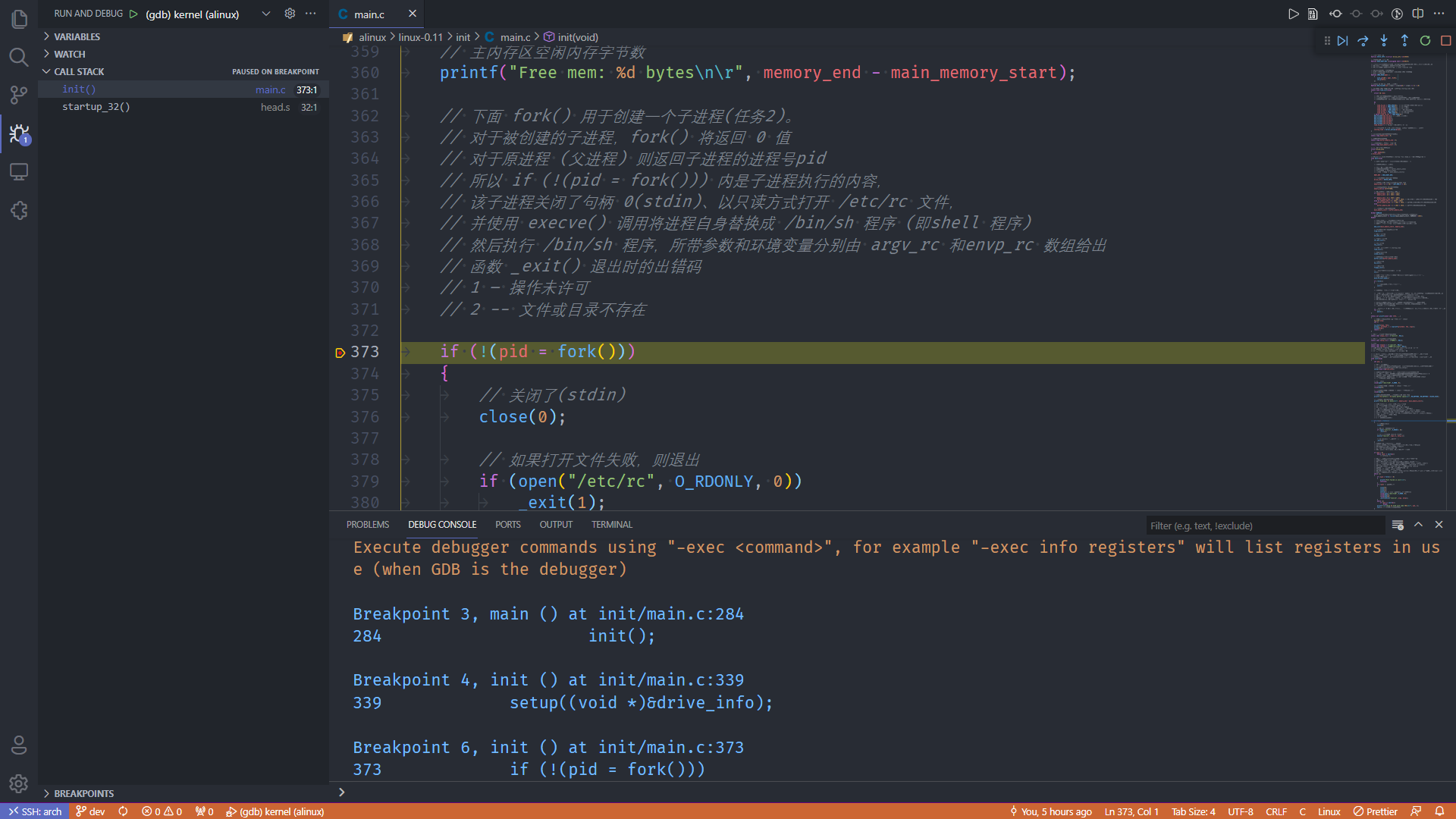Open the Extensions view
This screenshot has height=819, width=1456.
click(x=19, y=210)
